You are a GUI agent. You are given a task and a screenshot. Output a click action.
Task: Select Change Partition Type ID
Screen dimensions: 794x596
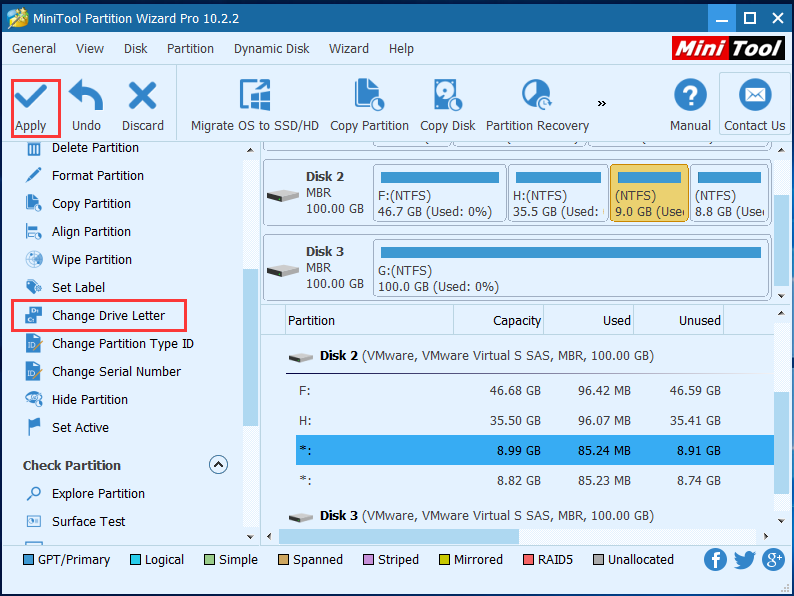click(123, 343)
